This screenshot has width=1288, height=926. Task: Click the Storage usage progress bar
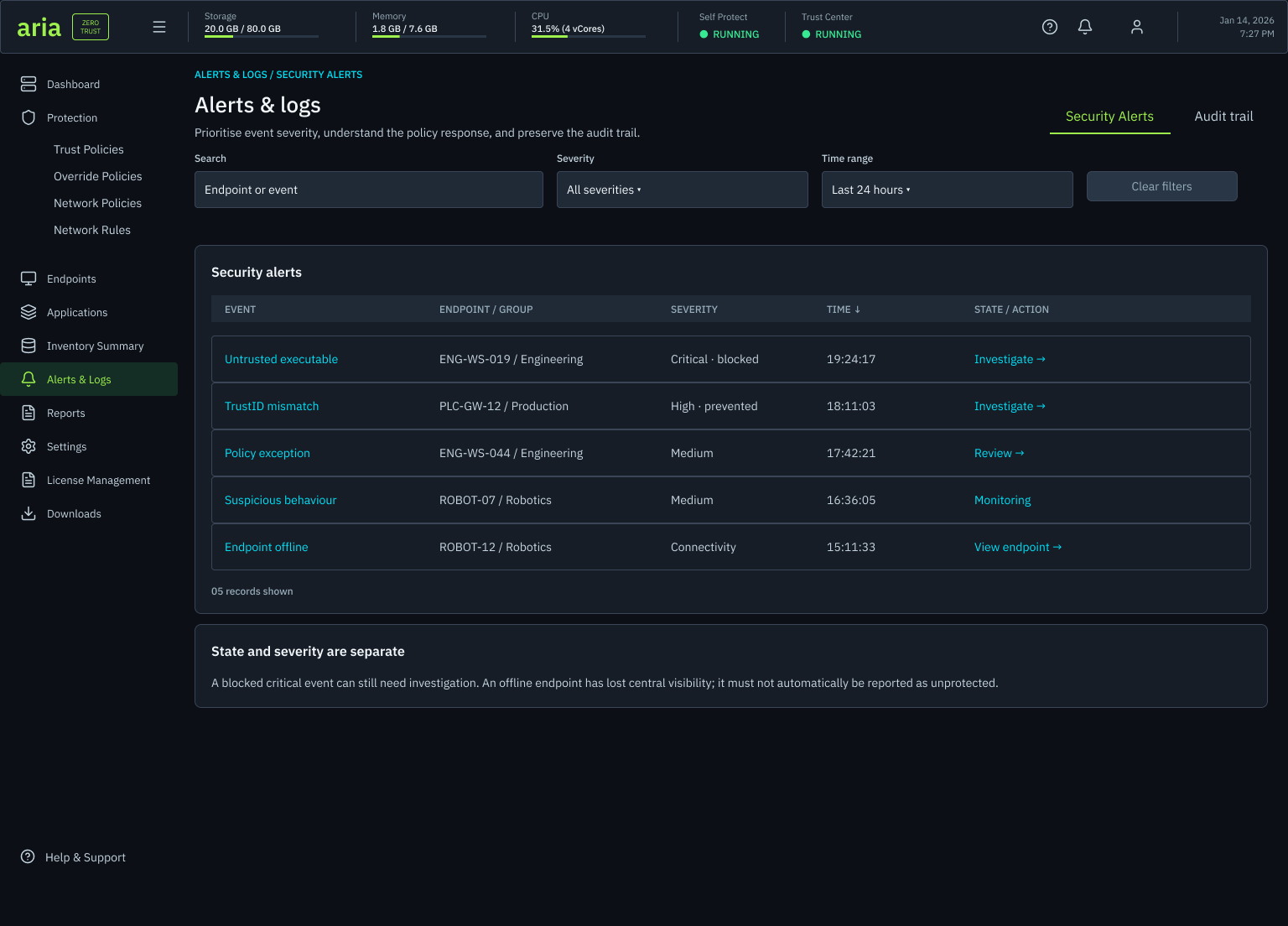click(262, 36)
